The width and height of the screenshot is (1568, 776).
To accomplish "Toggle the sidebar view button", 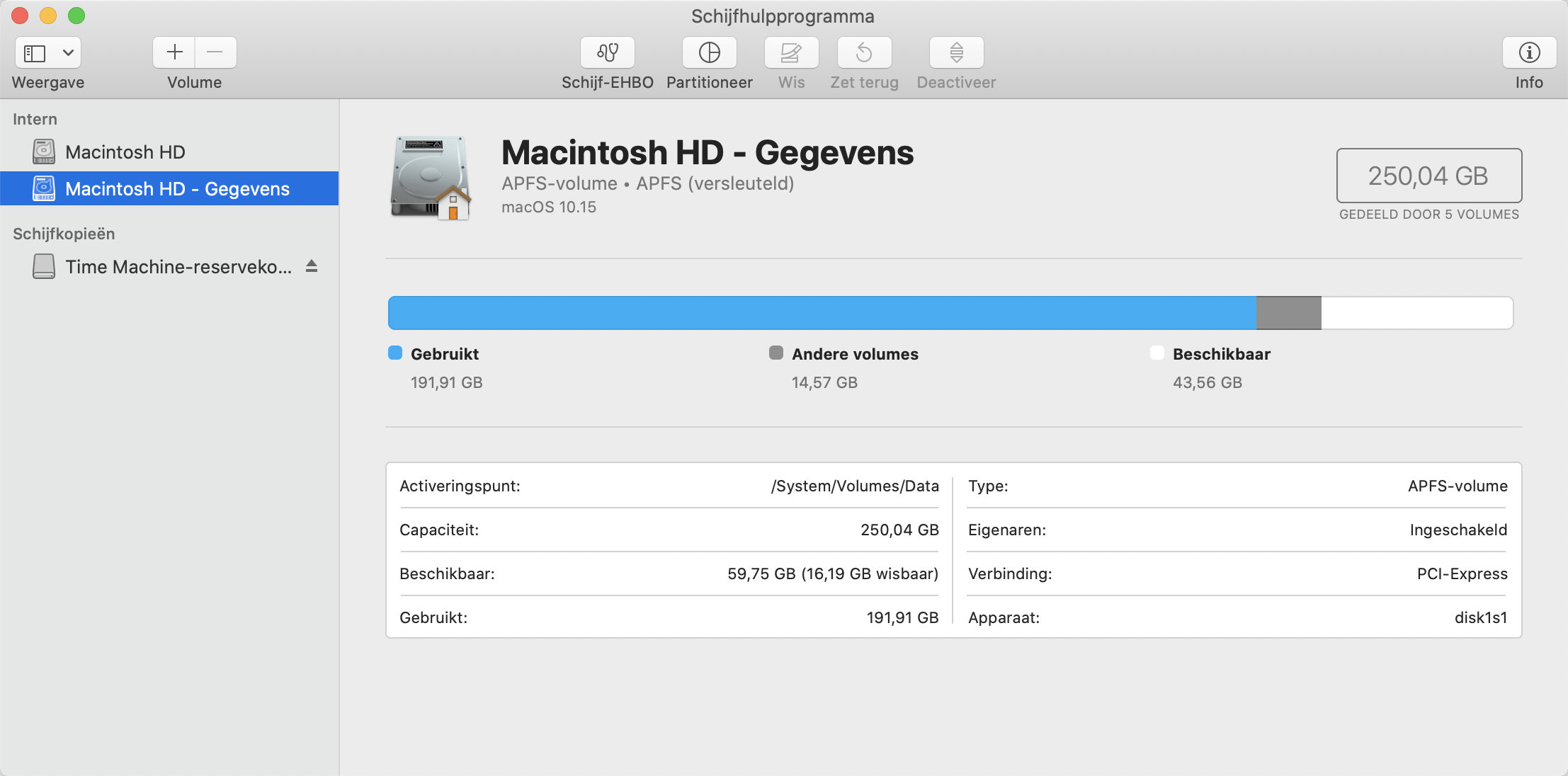I will click(x=35, y=52).
